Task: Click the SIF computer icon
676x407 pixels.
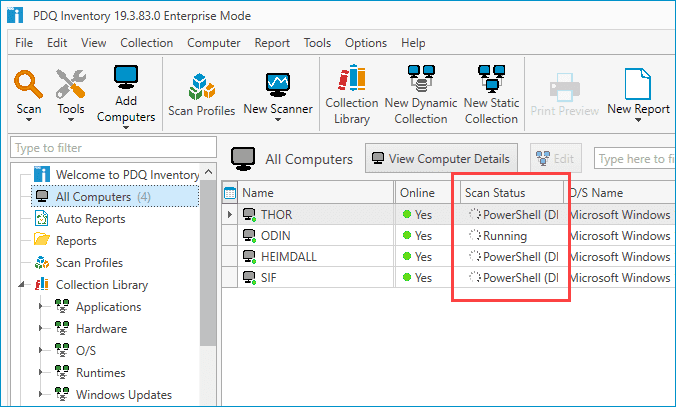Action: pyautogui.click(x=249, y=277)
